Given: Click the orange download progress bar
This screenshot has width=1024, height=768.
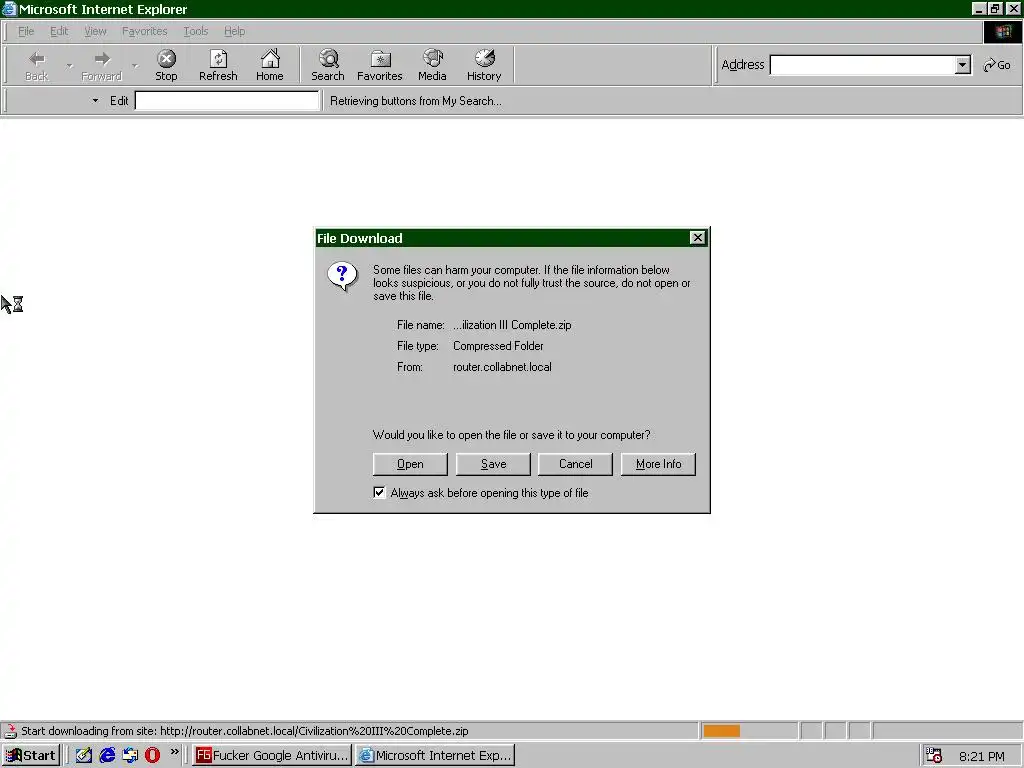Looking at the screenshot, I should [x=722, y=731].
